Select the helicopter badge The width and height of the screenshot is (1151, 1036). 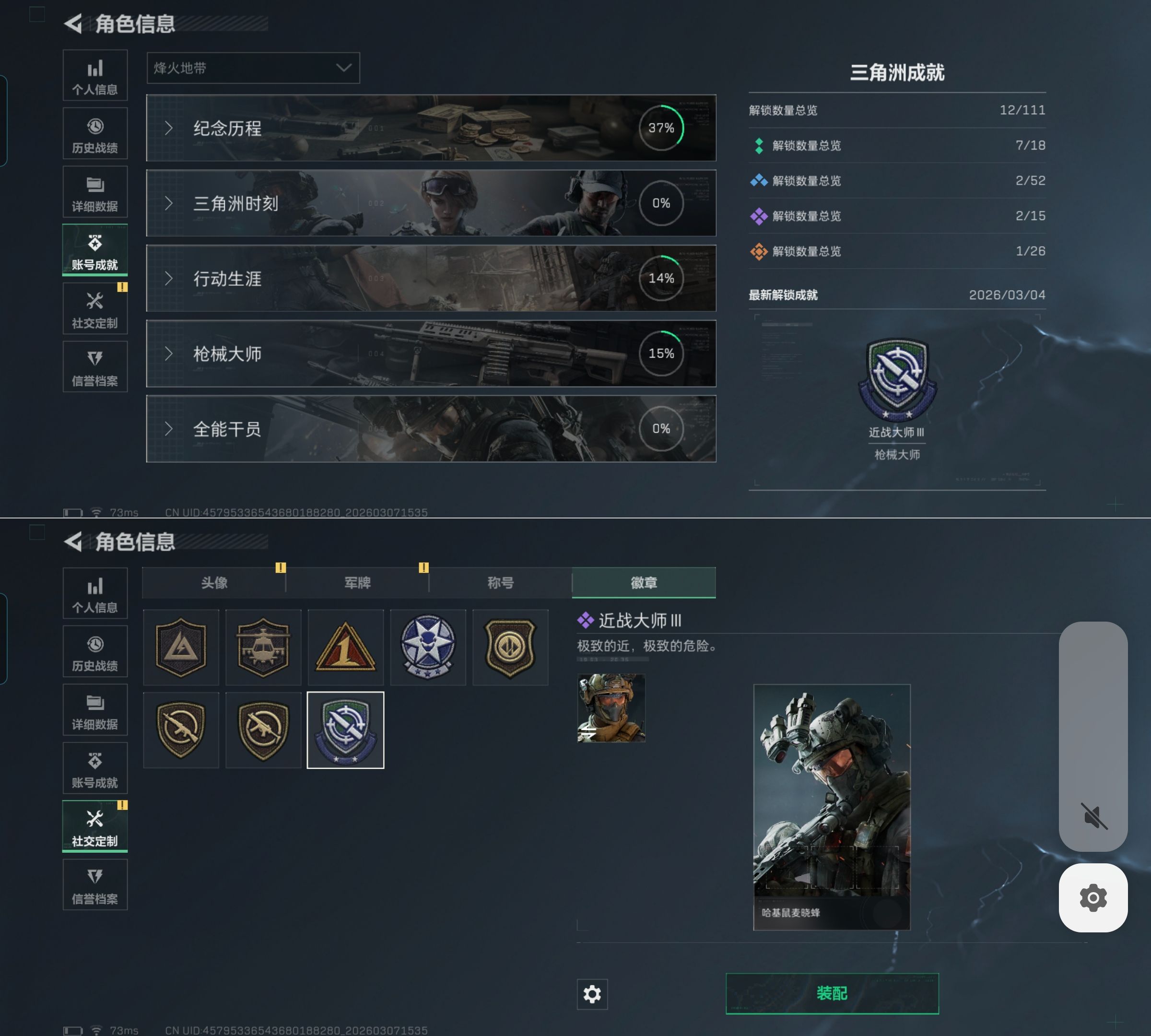263,647
